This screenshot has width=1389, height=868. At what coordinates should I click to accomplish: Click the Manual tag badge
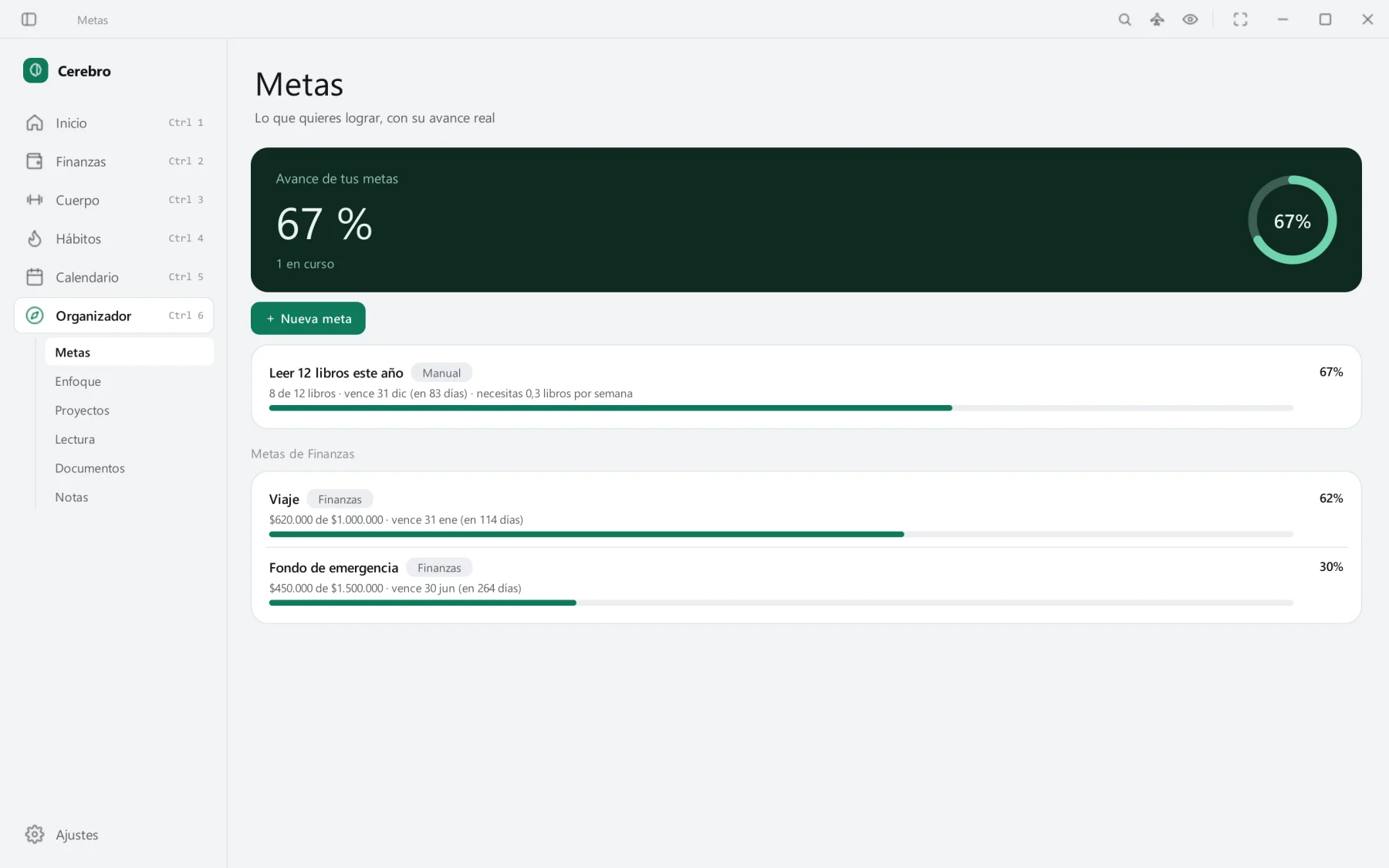(441, 373)
